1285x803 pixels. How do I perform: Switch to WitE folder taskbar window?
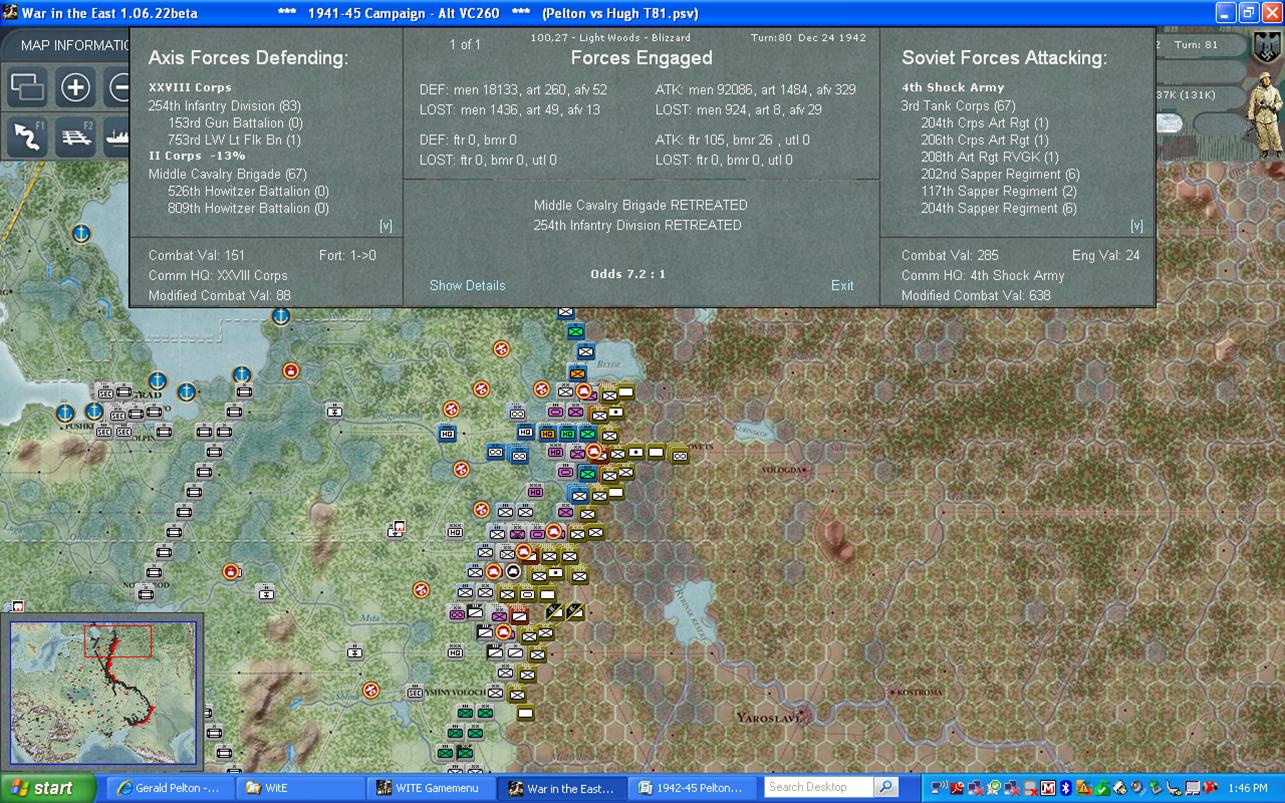tap(300, 788)
